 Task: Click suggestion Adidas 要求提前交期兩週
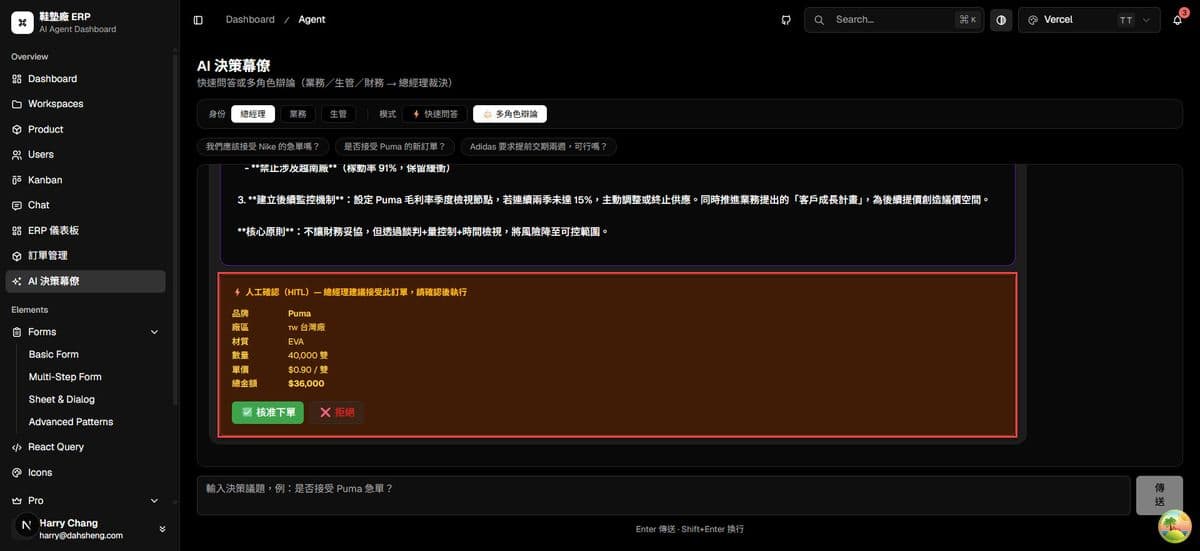tap(539, 146)
